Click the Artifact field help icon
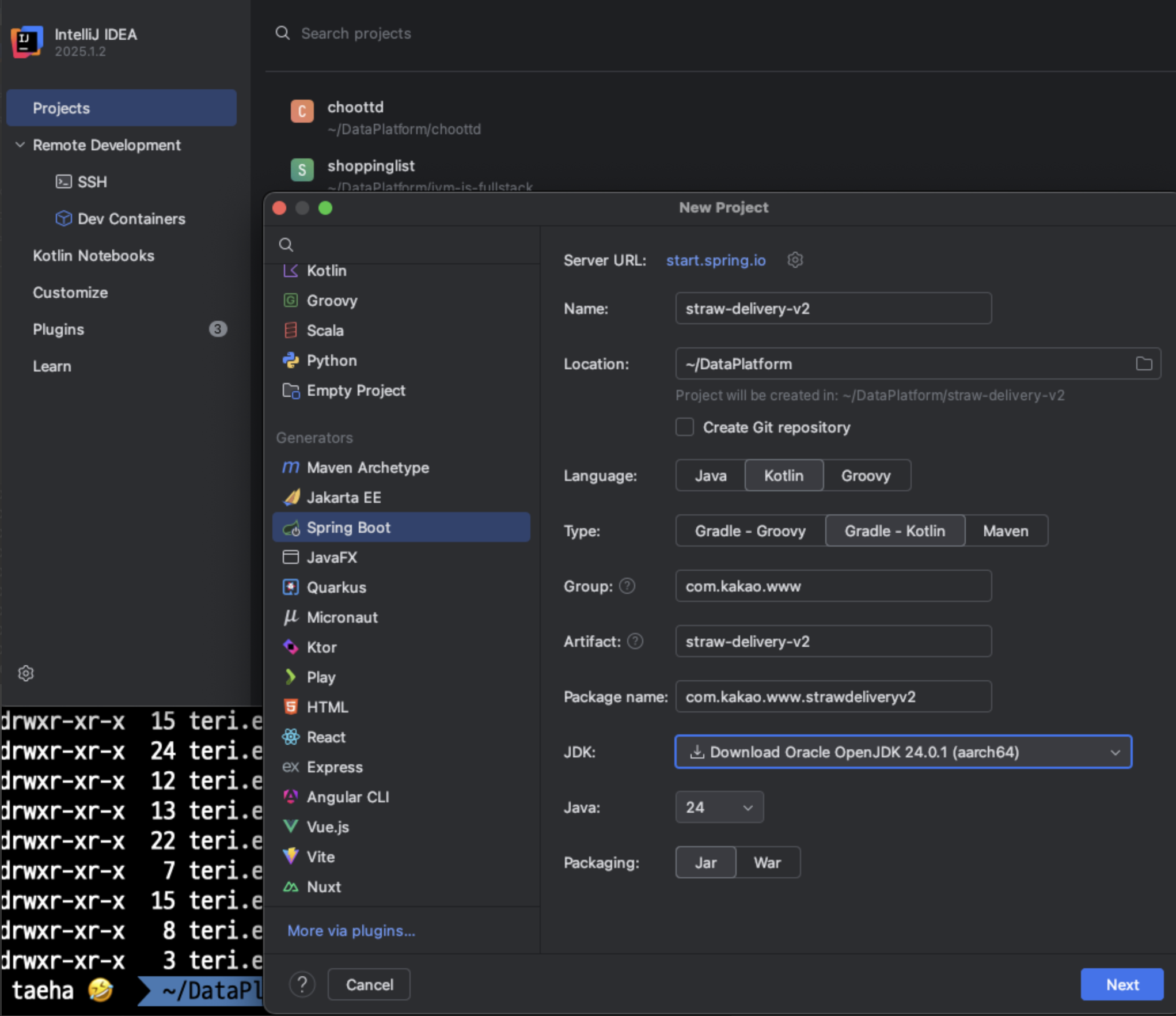 (x=635, y=641)
